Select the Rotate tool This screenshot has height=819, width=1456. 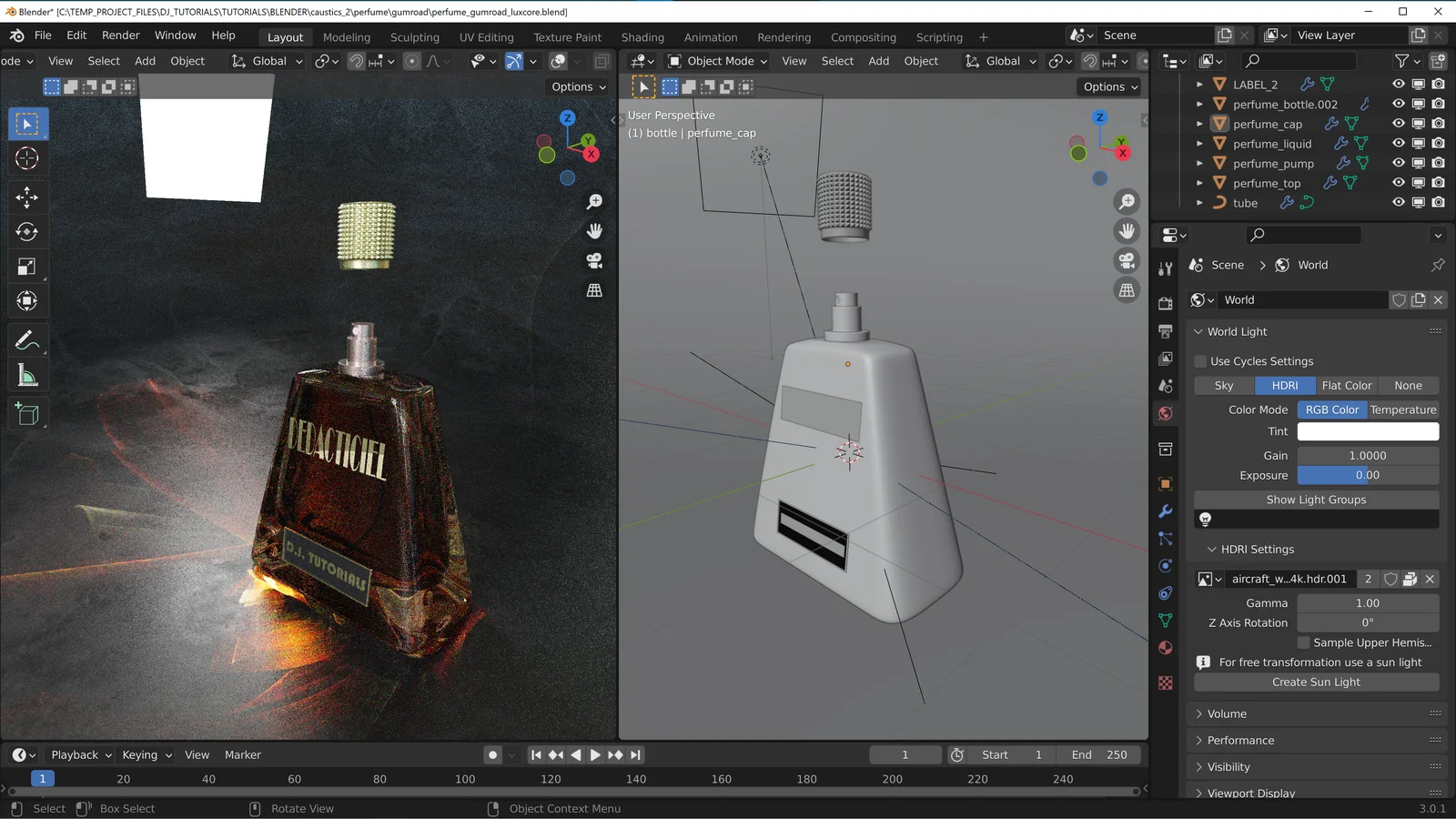pos(27,231)
